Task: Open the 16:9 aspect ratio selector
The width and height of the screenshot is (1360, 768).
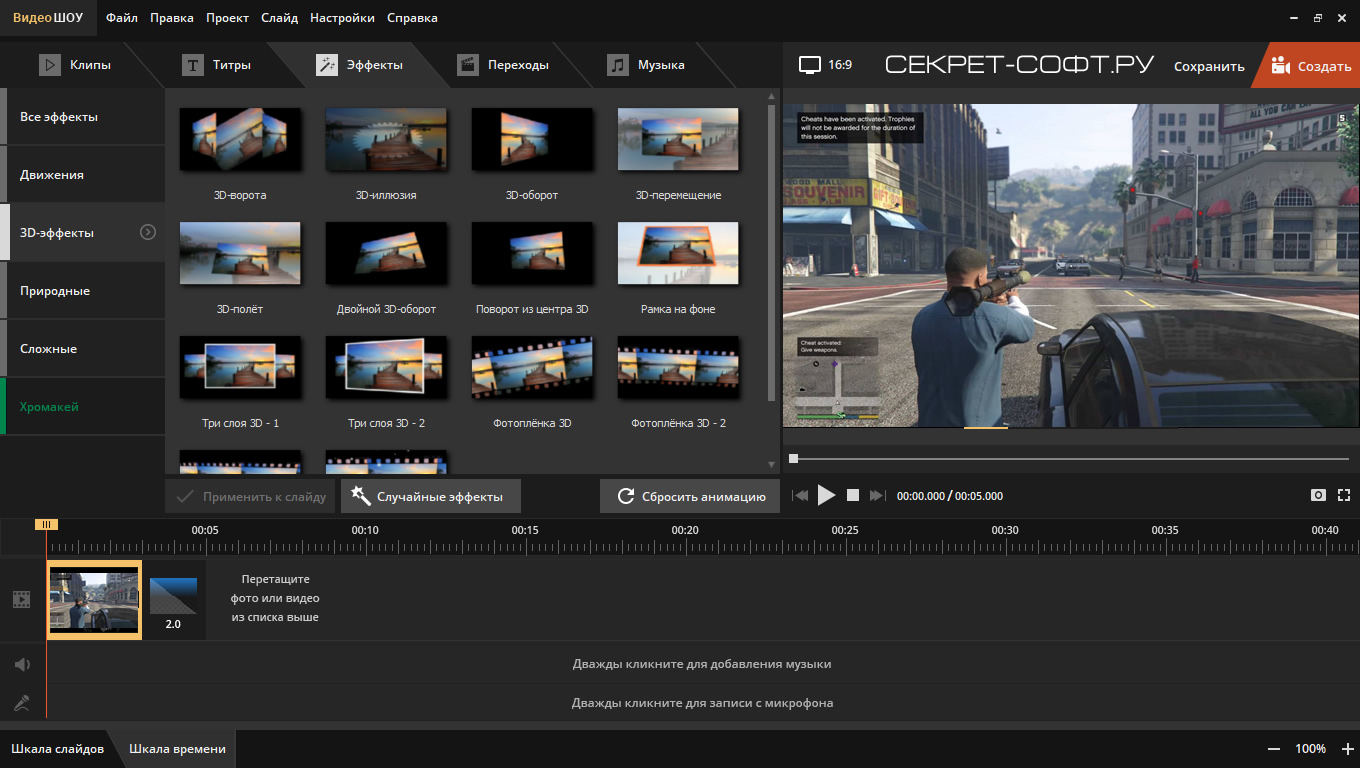Action: click(826, 65)
